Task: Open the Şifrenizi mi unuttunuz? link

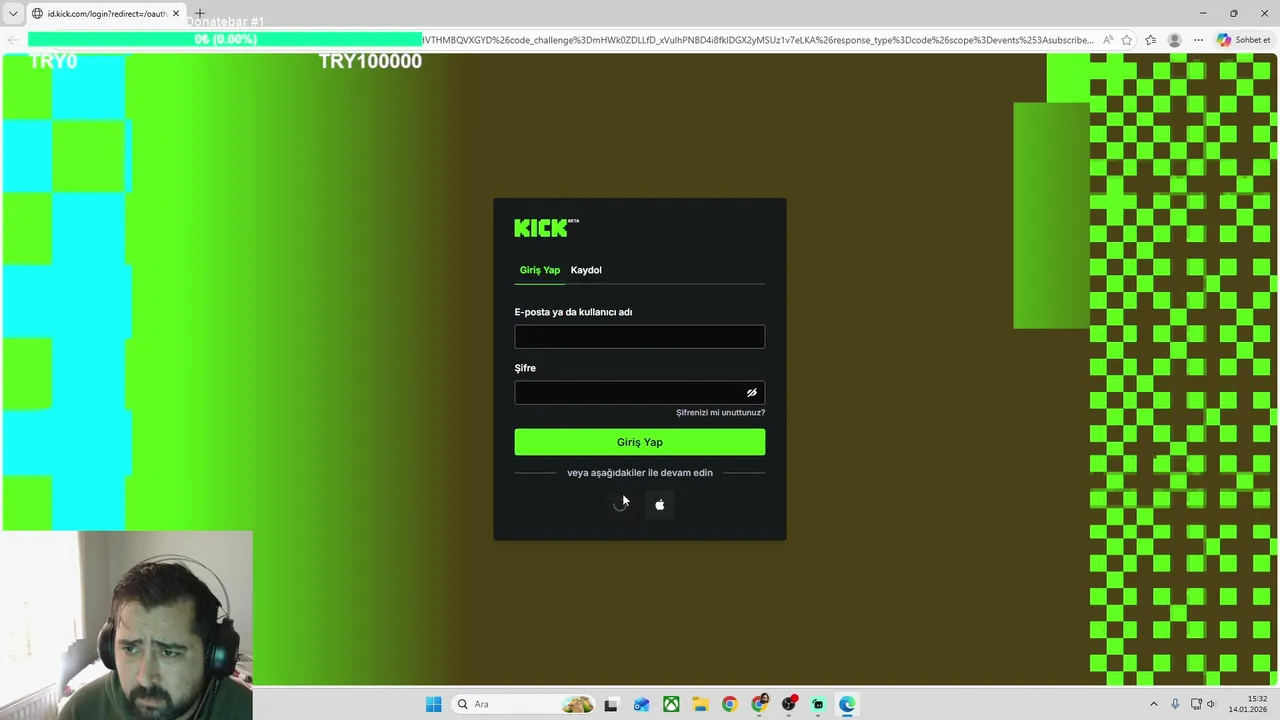Action: pos(720,413)
